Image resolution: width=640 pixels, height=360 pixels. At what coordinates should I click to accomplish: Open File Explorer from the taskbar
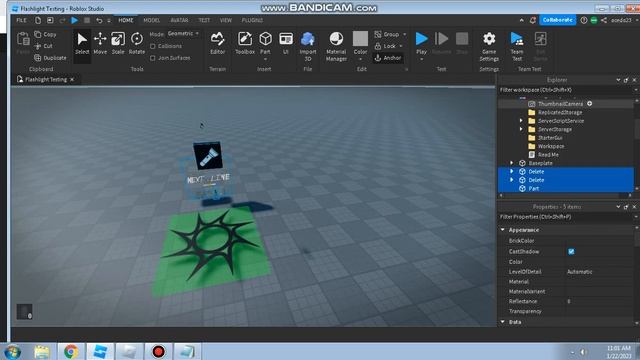(42, 351)
